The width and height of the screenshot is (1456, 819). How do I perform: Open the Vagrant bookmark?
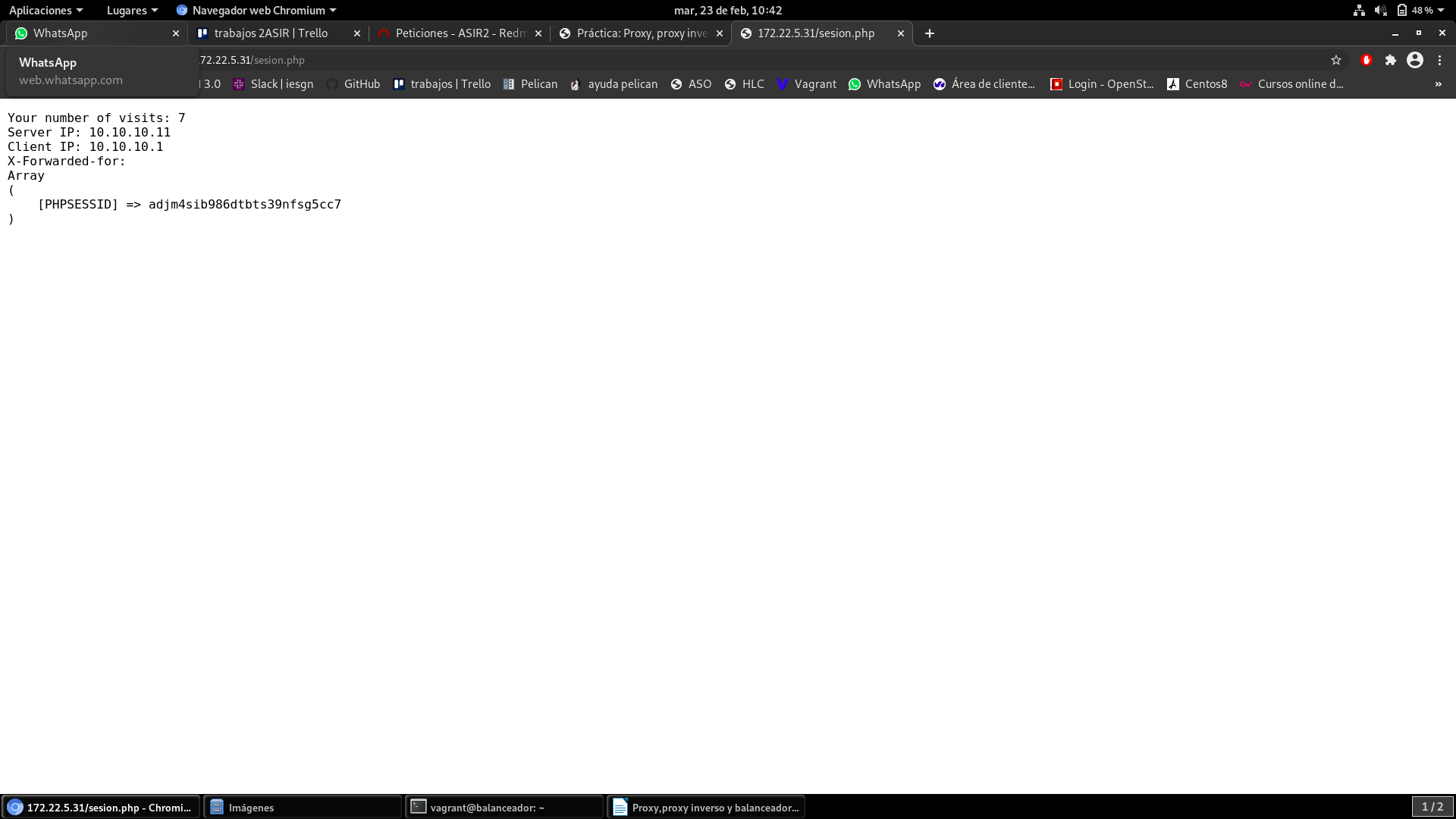[x=806, y=84]
